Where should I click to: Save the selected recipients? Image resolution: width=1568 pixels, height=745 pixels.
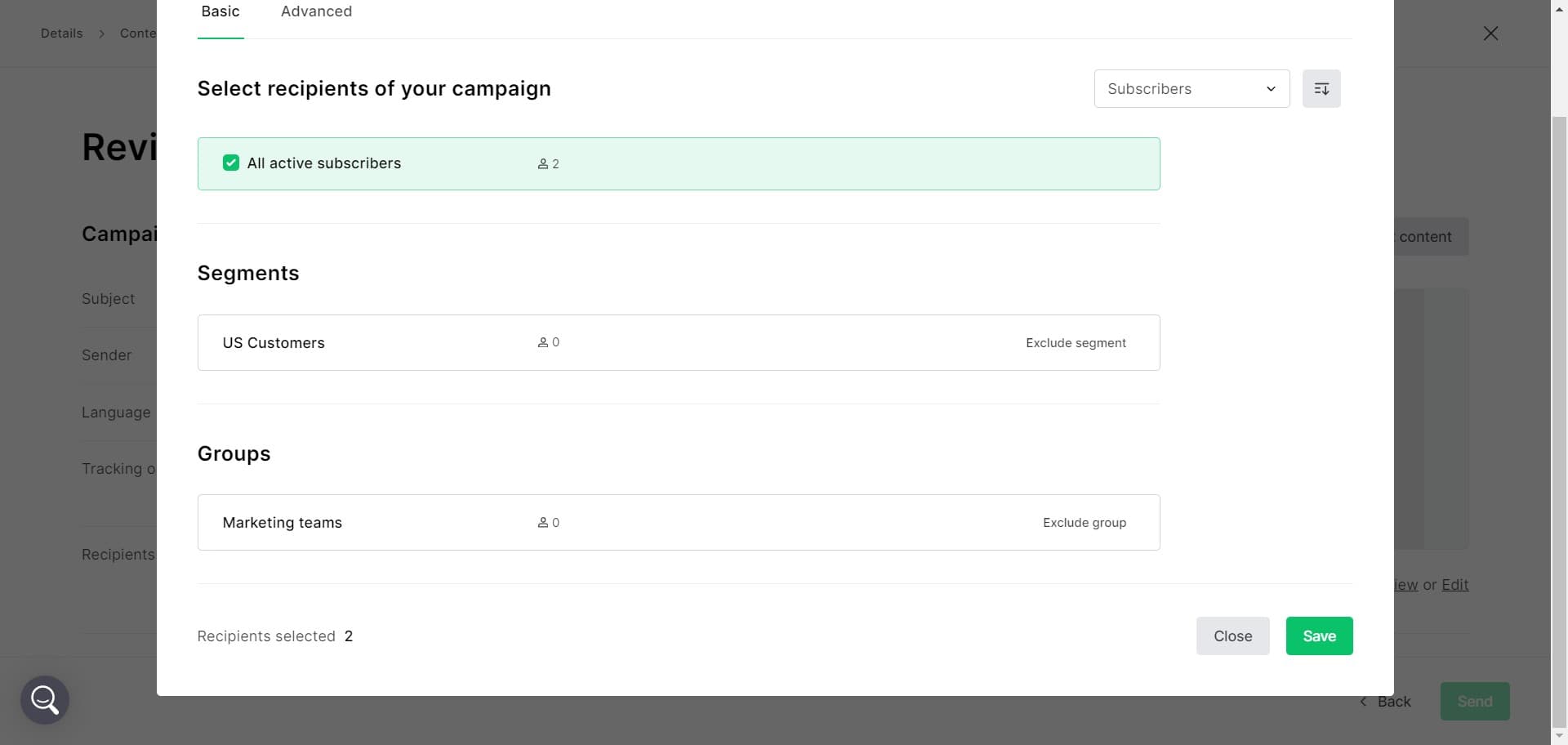point(1319,636)
